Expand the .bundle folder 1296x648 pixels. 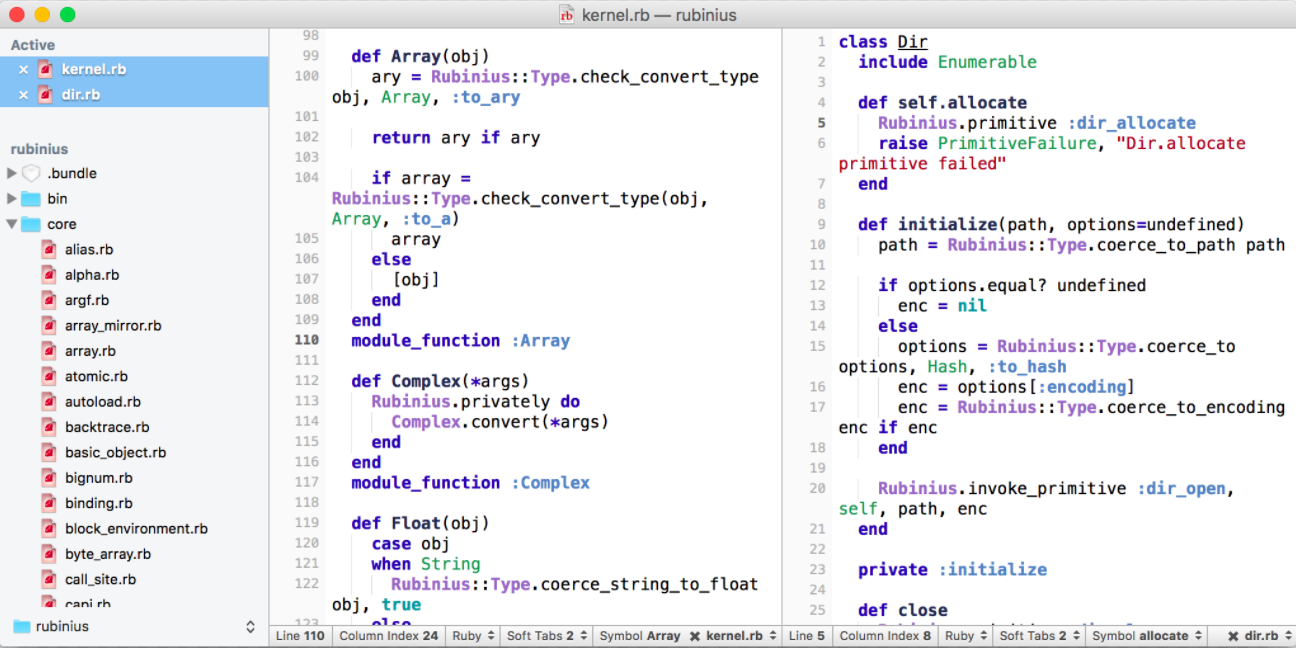(12, 173)
